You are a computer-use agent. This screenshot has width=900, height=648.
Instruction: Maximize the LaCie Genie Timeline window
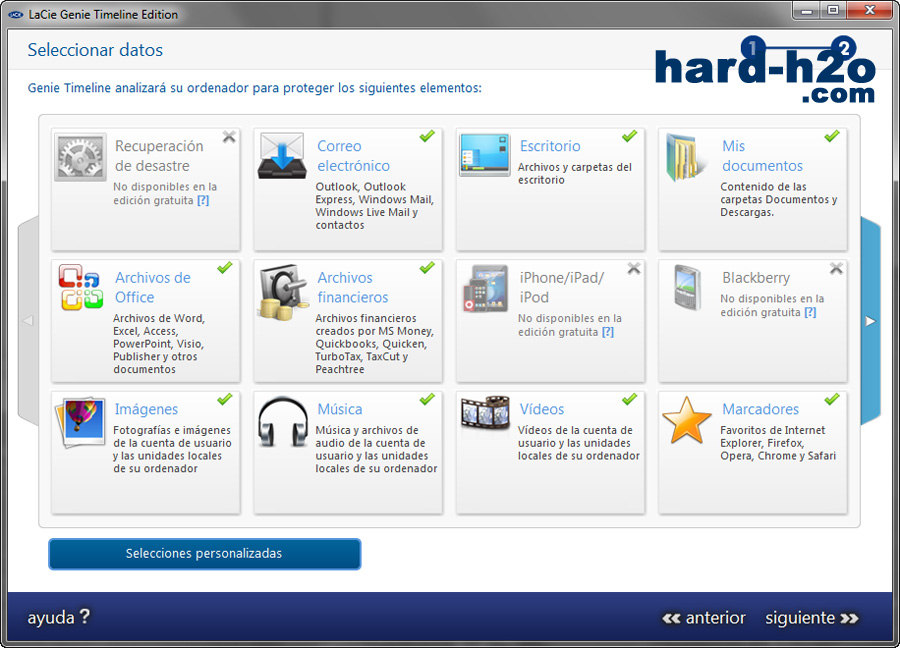coord(832,11)
